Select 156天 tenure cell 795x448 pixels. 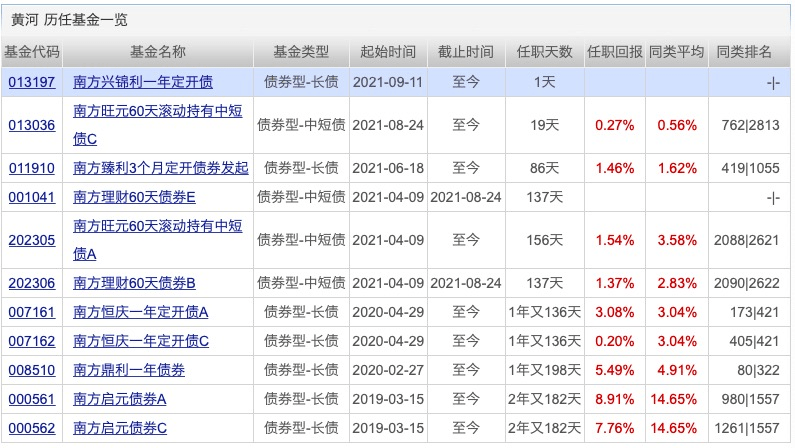[x=545, y=240]
